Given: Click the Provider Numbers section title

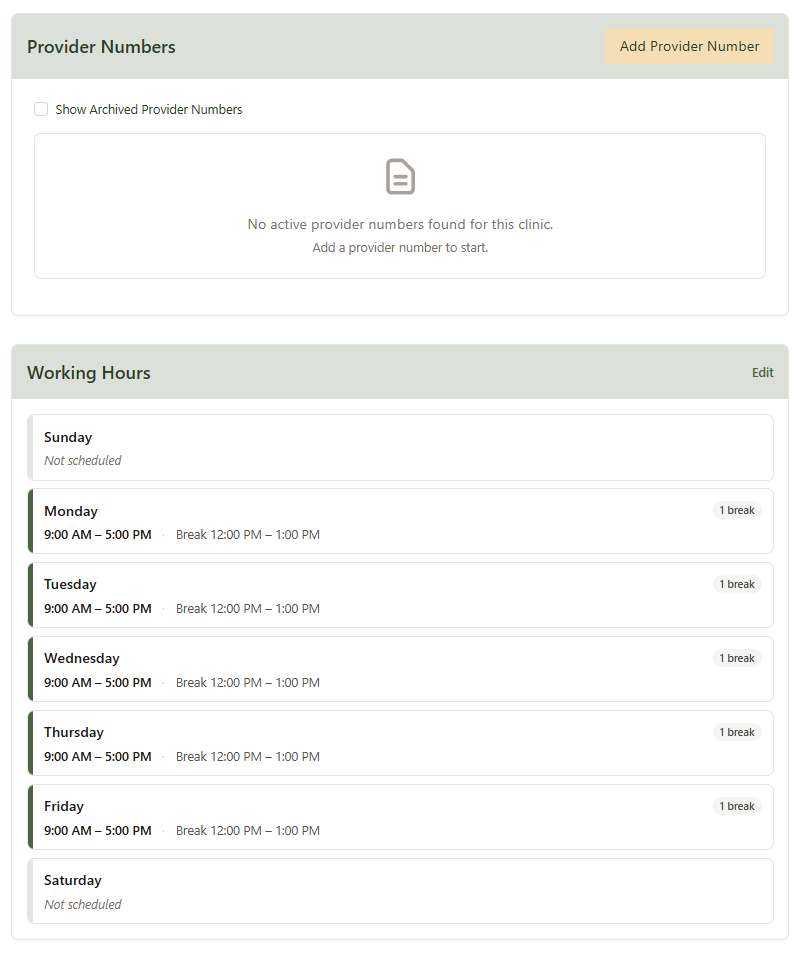Looking at the screenshot, I should pyautogui.click(x=101, y=47).
